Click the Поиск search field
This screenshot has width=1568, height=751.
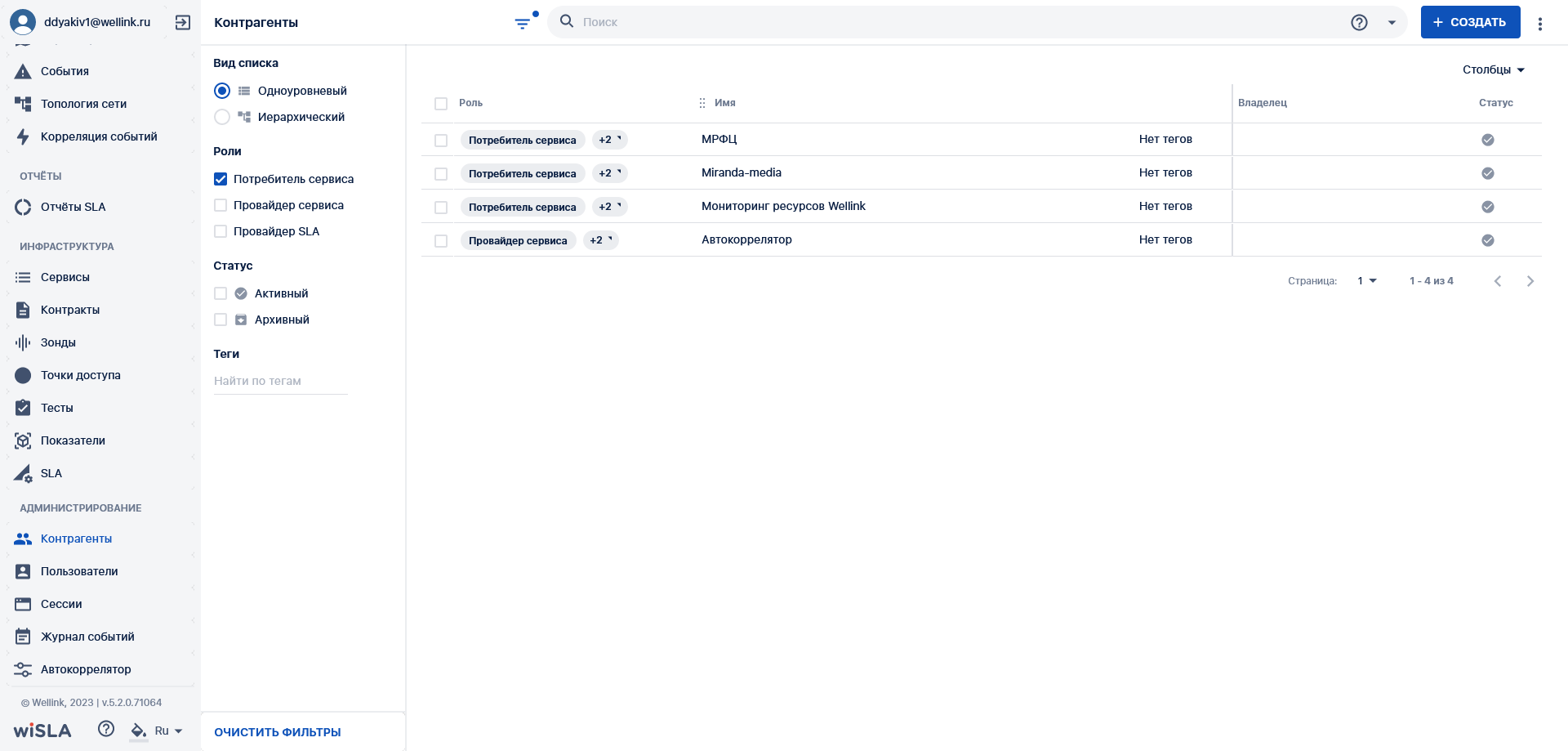click(960, 22)
